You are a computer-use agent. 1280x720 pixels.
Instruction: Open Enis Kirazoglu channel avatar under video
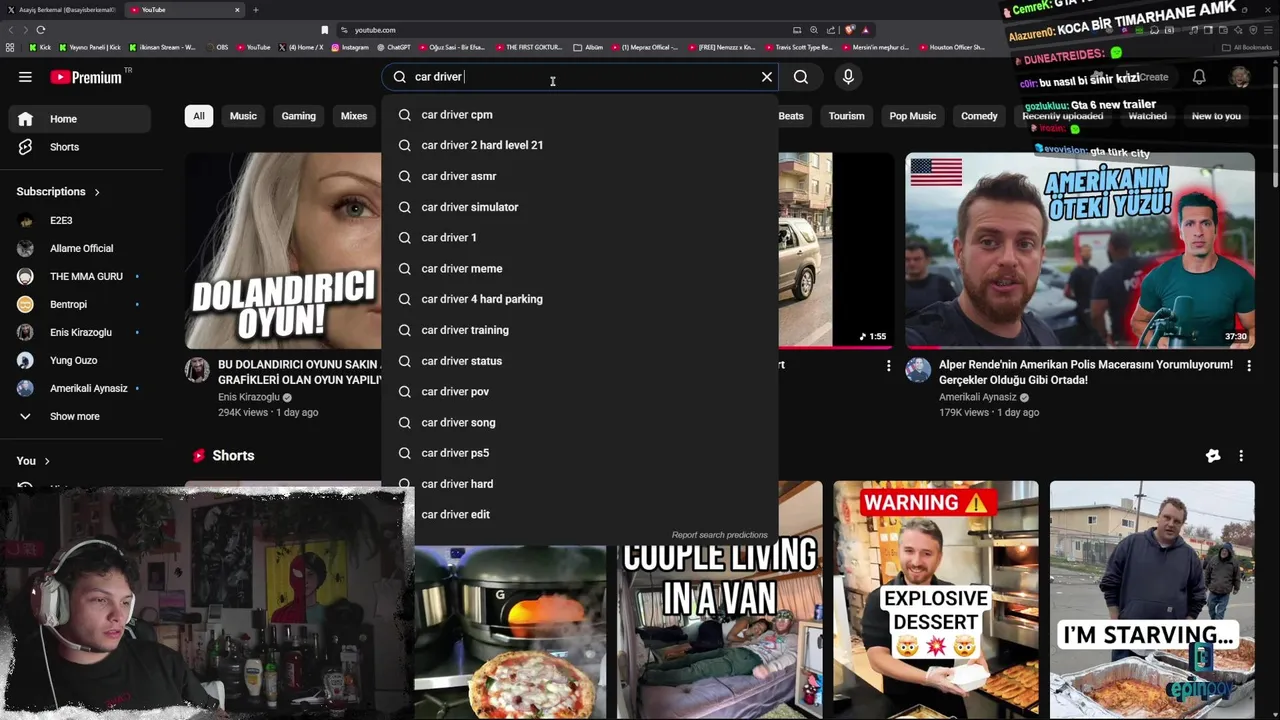coord(197,371)
